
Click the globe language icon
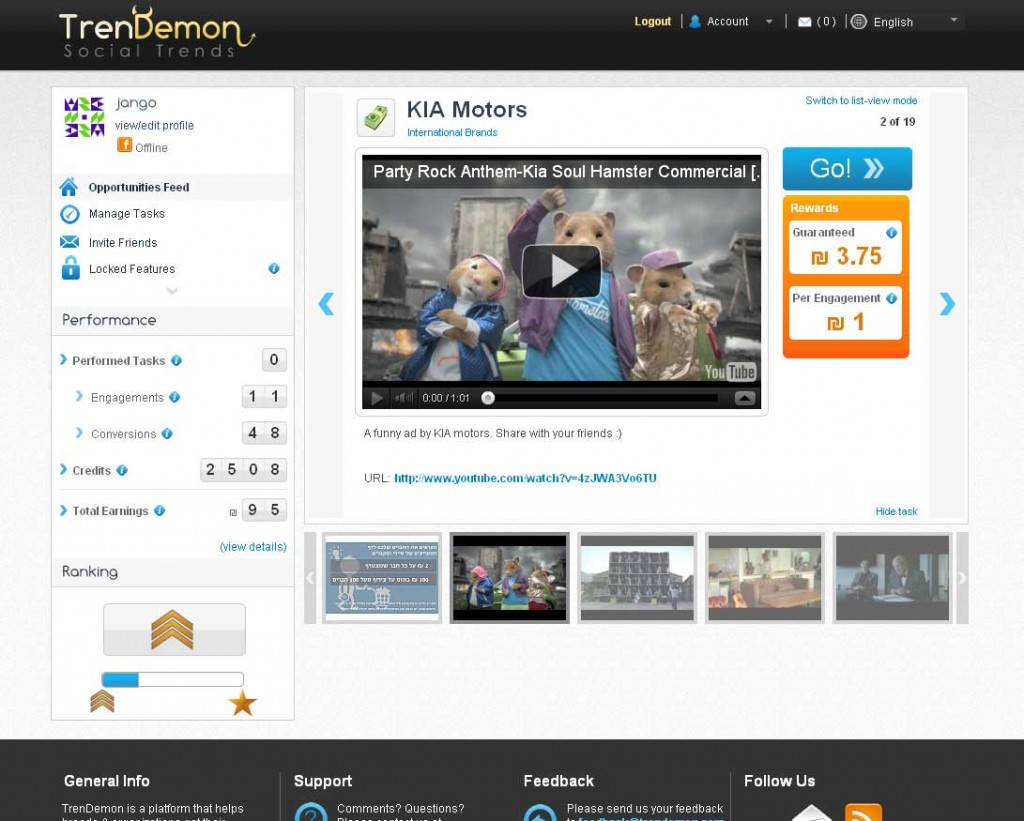click(859, 22)
